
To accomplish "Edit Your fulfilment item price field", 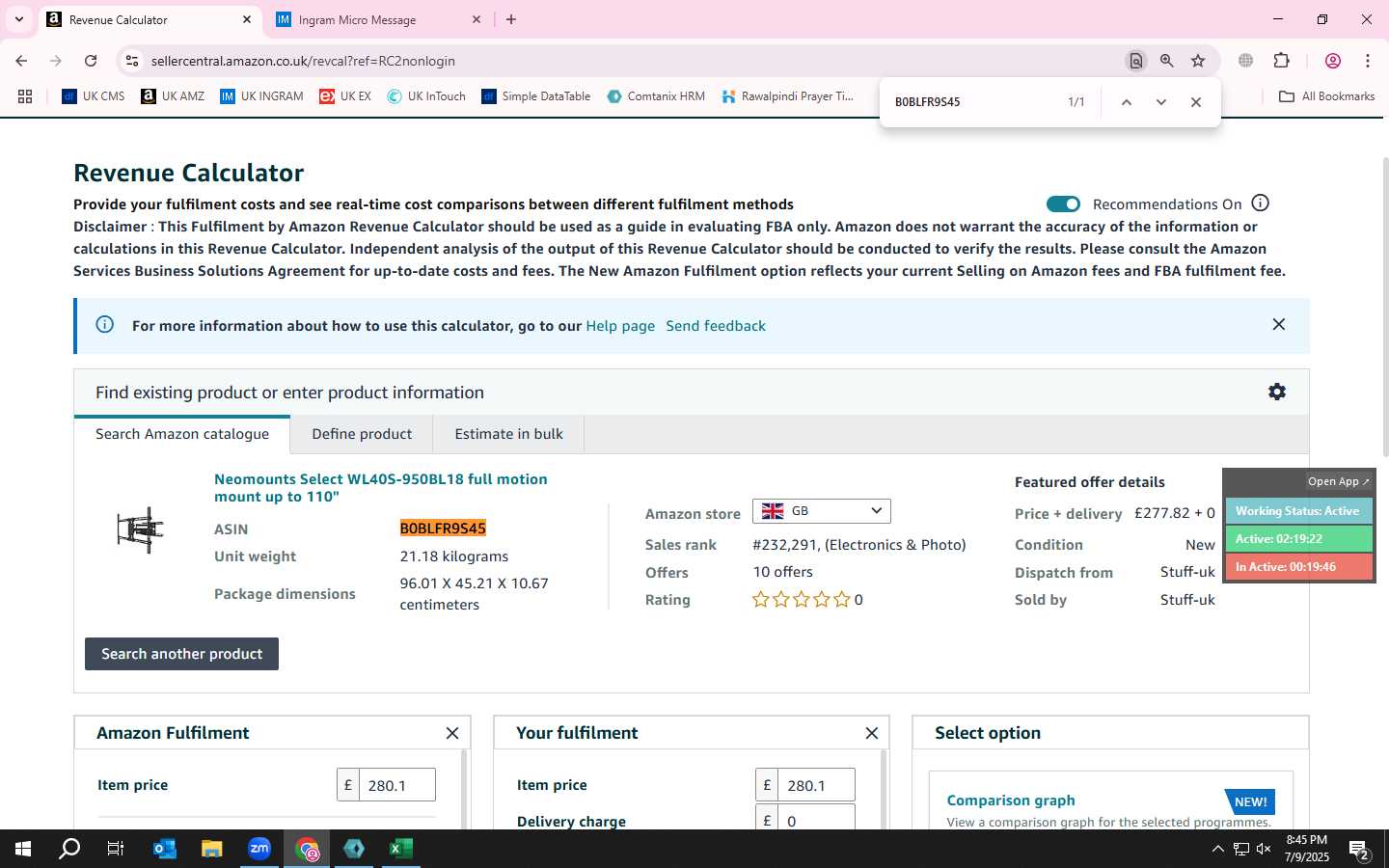I will [816, 785].
